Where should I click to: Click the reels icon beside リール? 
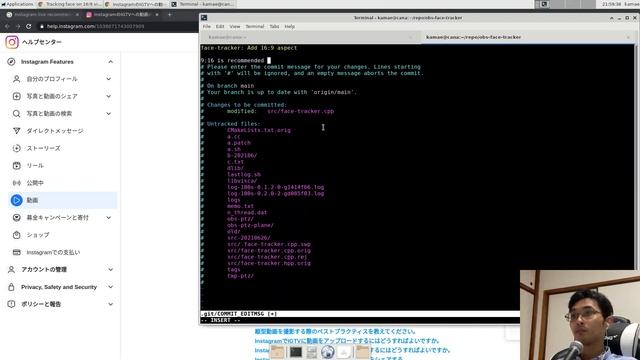17,166
